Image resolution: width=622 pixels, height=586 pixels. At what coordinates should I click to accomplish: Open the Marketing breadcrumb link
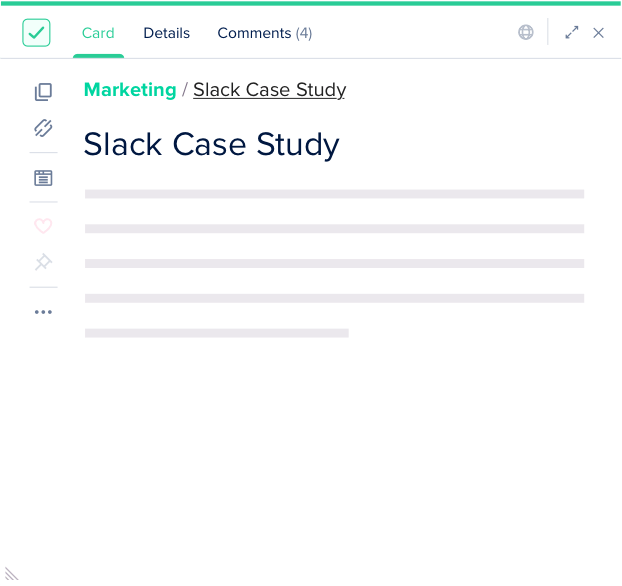[130, 90]
